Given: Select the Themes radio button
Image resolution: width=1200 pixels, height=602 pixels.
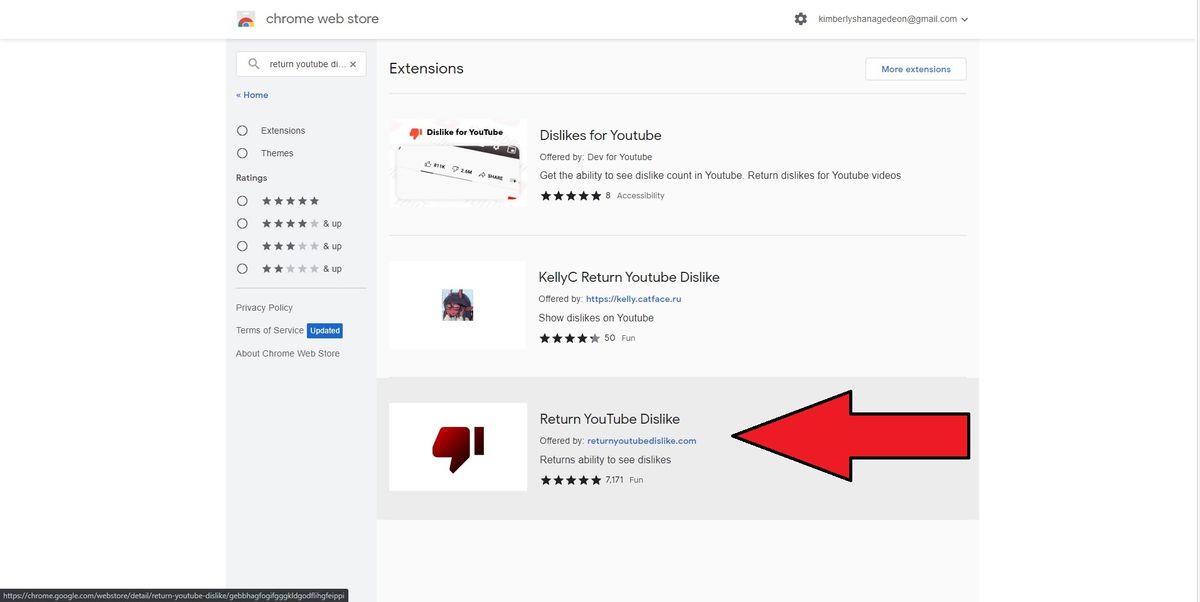Looking at the screenshot, I should pyautogui.click(x=240, y=150).
